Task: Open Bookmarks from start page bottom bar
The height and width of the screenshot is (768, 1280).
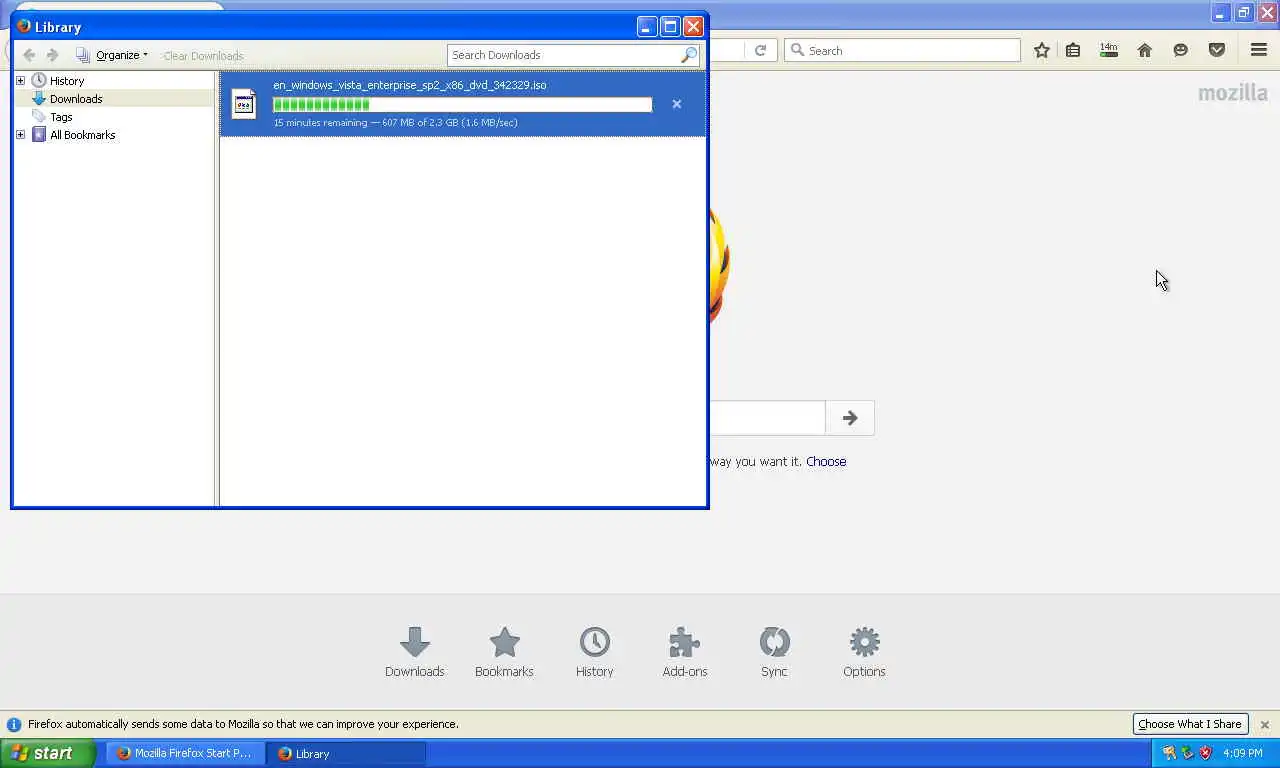Action: 504,652
